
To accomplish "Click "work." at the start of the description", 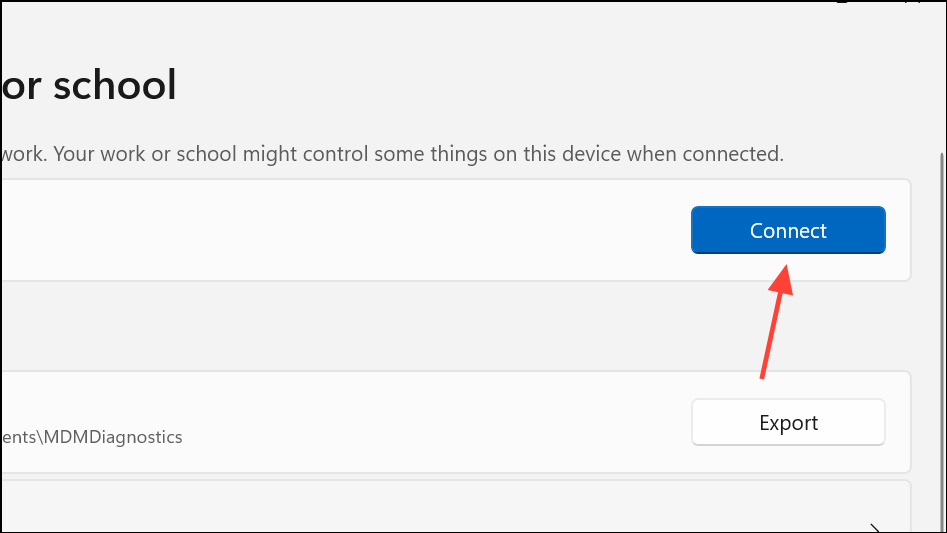I will point(24,155).
